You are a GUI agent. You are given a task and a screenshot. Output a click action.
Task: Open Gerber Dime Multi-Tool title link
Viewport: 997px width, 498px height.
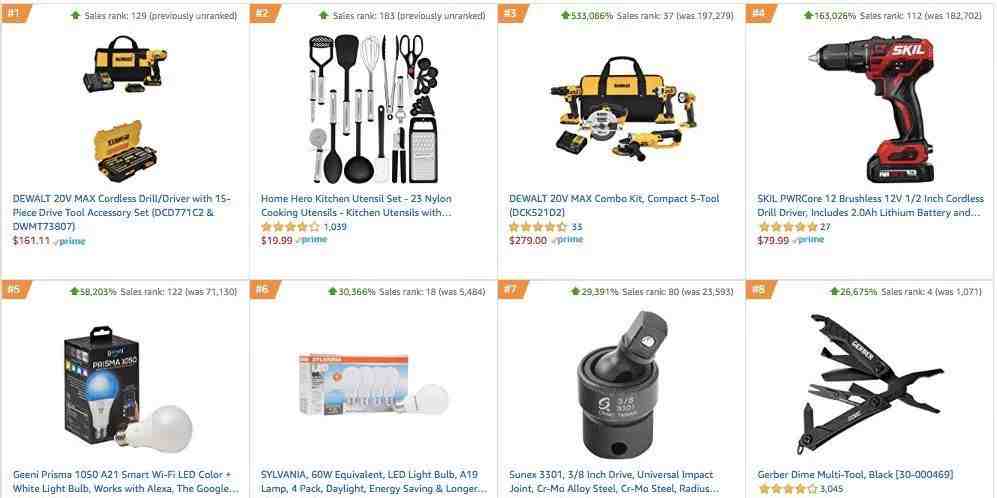[x=855, y=474]
